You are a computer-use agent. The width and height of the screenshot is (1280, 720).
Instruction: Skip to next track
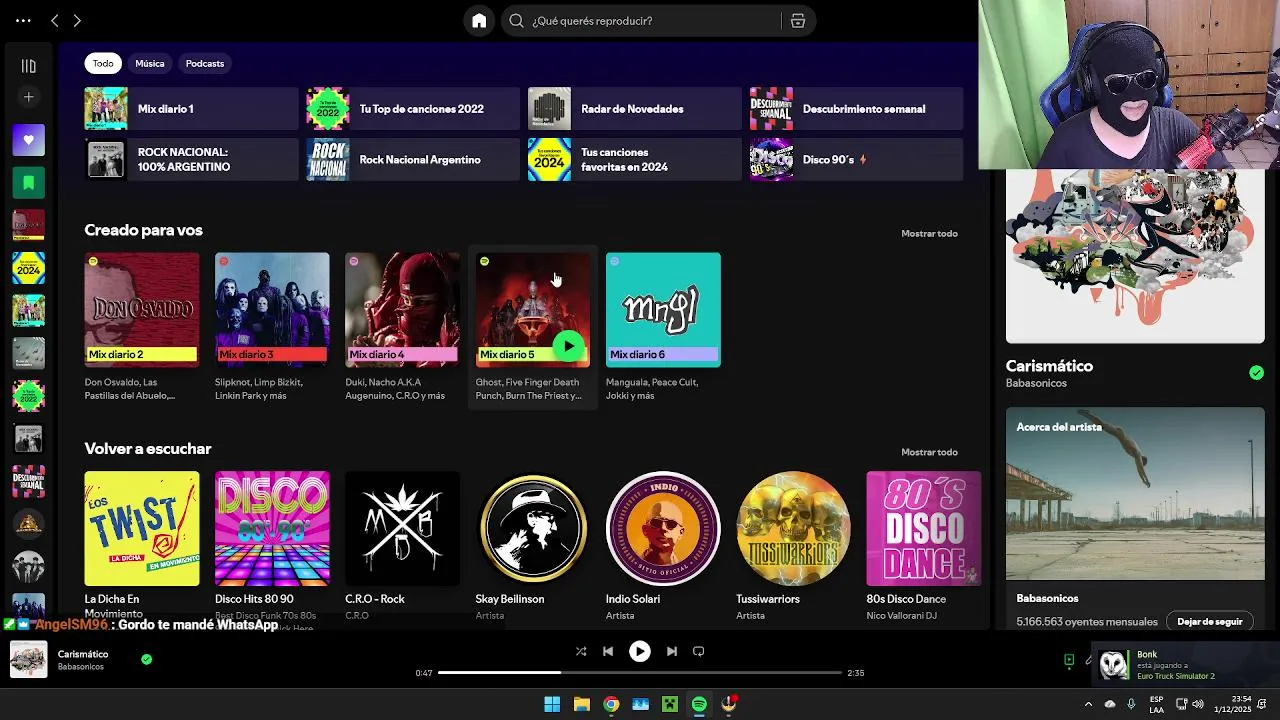pos(672,651)
